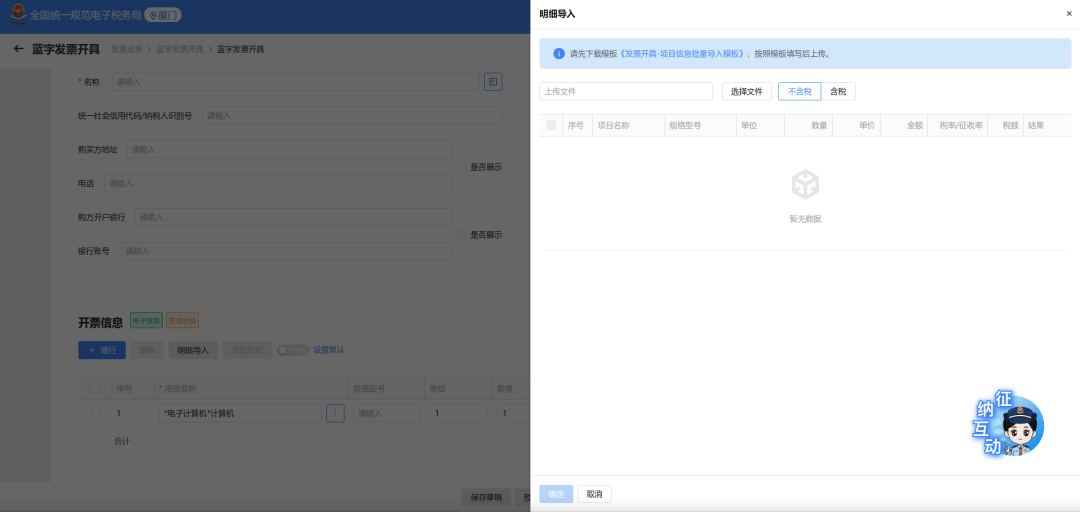The width and height of the screenshot is (1080, 512).
Task: Toggle the switch next to 设置默认
Action: point(293,350)
